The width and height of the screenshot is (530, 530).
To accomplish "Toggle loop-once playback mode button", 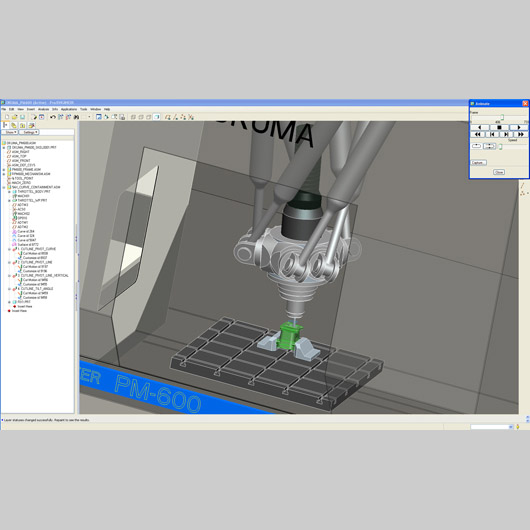I will 477,146.
